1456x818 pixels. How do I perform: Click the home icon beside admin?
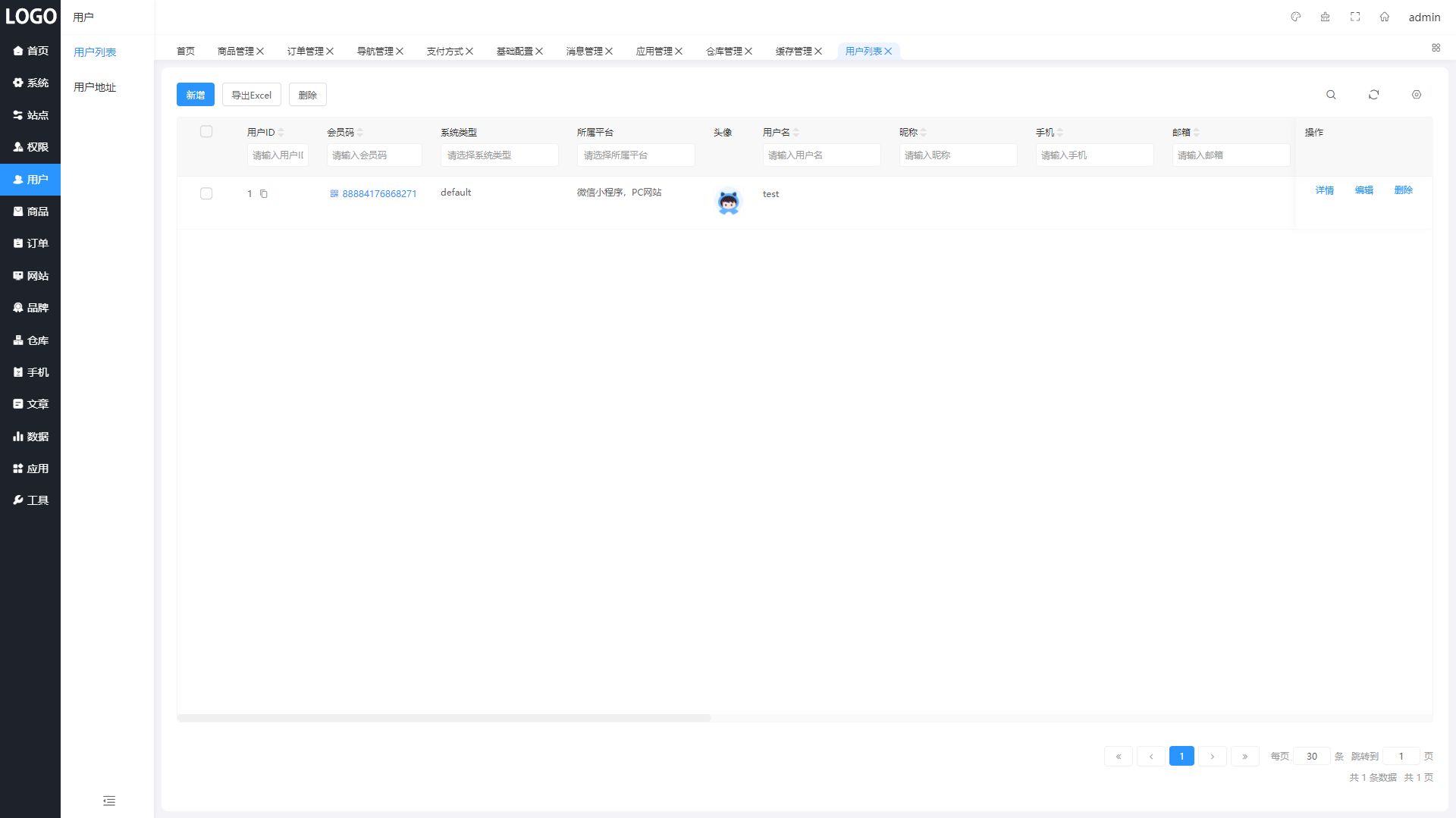pos(1385,17)
